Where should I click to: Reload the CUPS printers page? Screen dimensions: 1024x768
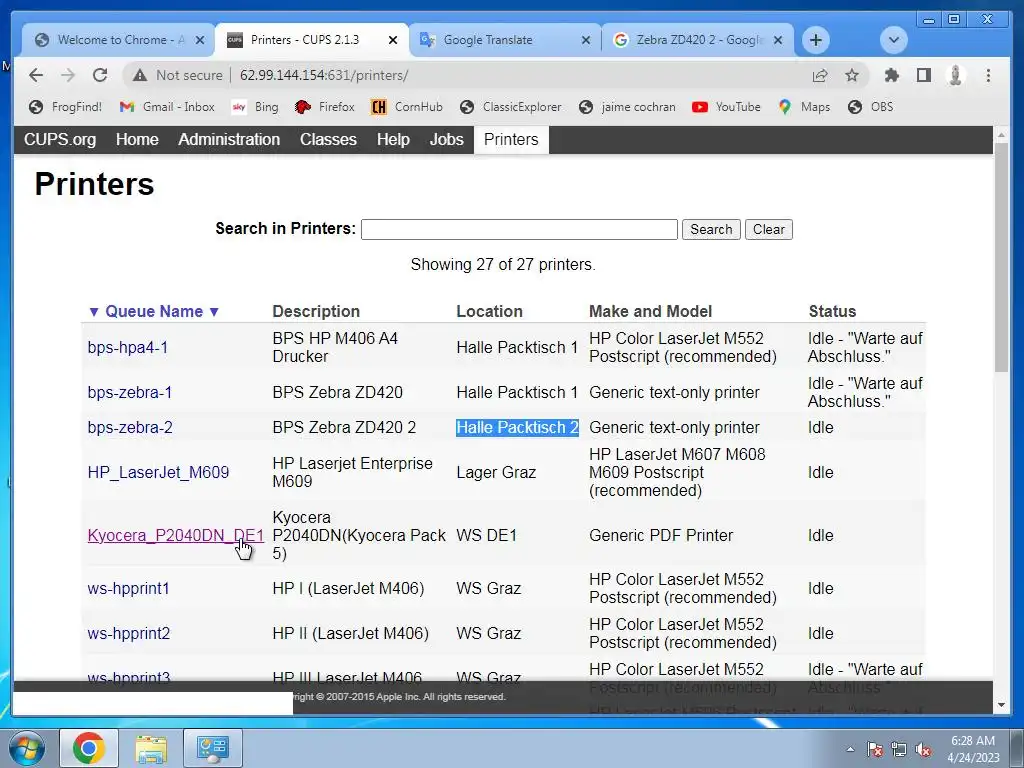(x=100, y=75)
